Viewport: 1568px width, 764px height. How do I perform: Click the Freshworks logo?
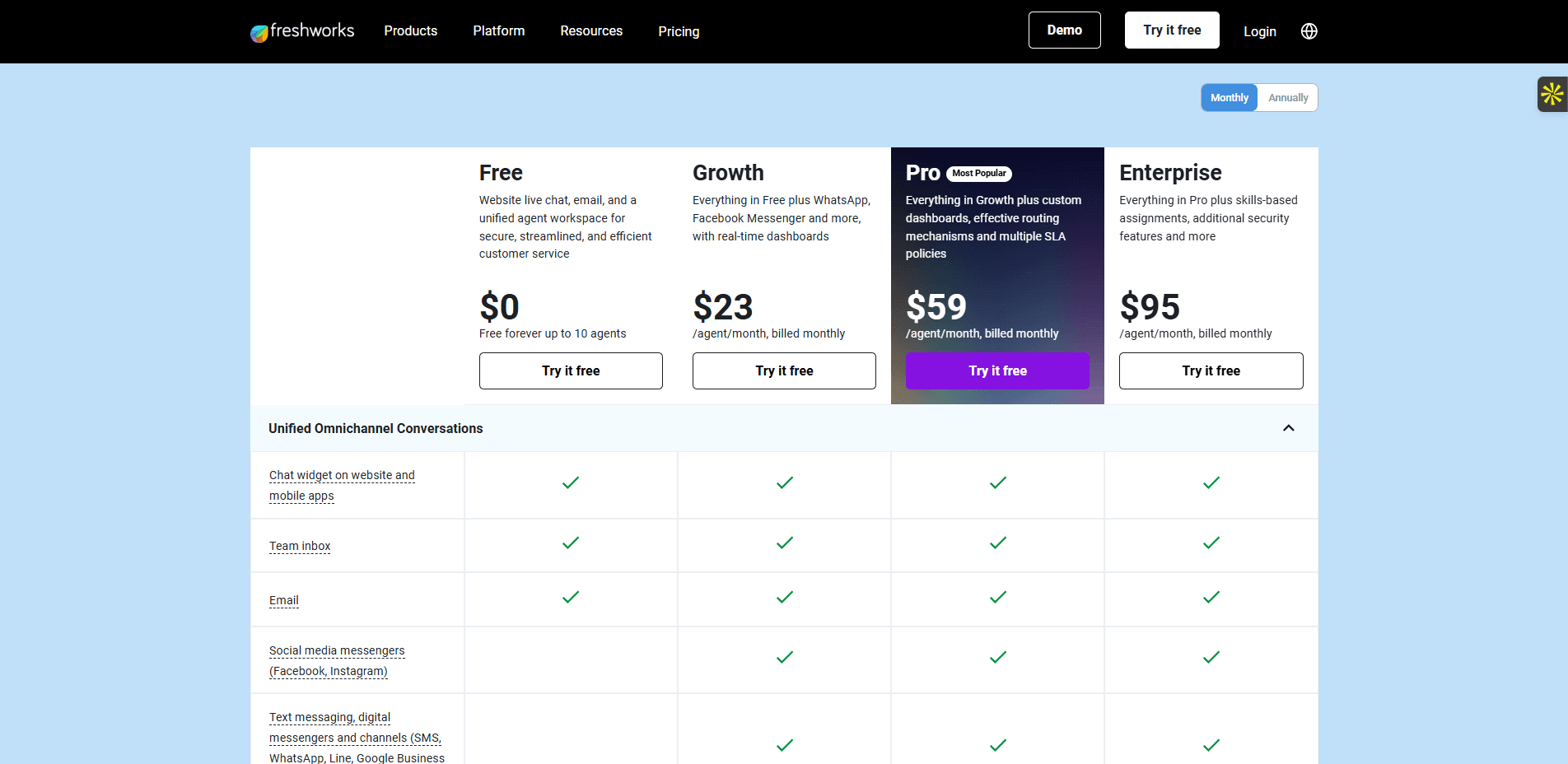302,30
